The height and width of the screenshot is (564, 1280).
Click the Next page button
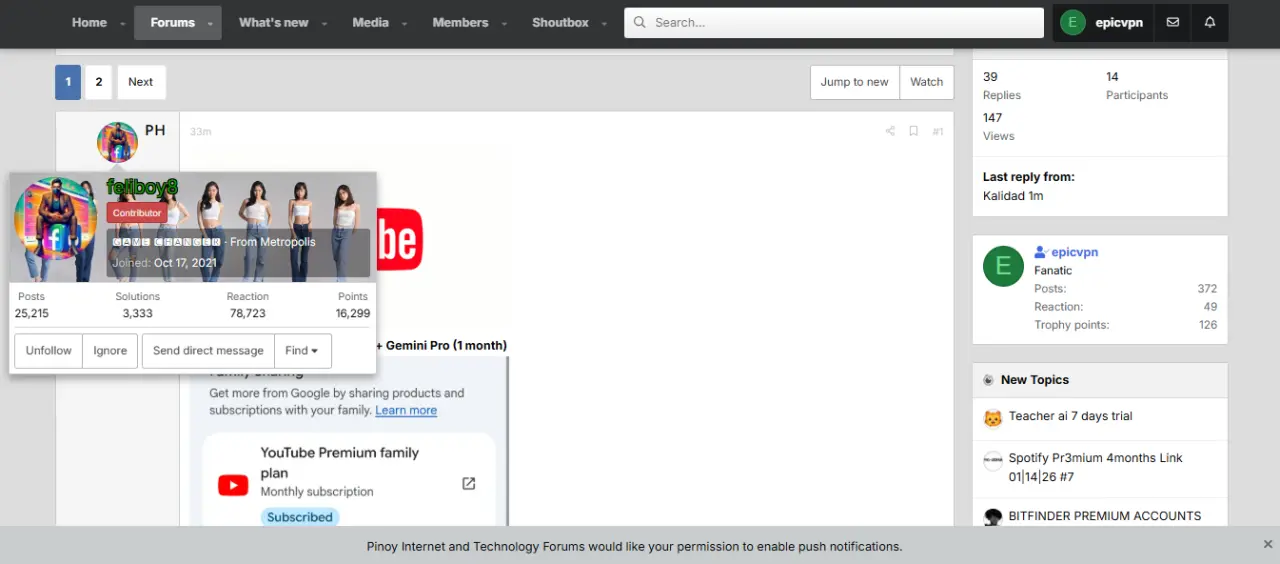[141, 82]
